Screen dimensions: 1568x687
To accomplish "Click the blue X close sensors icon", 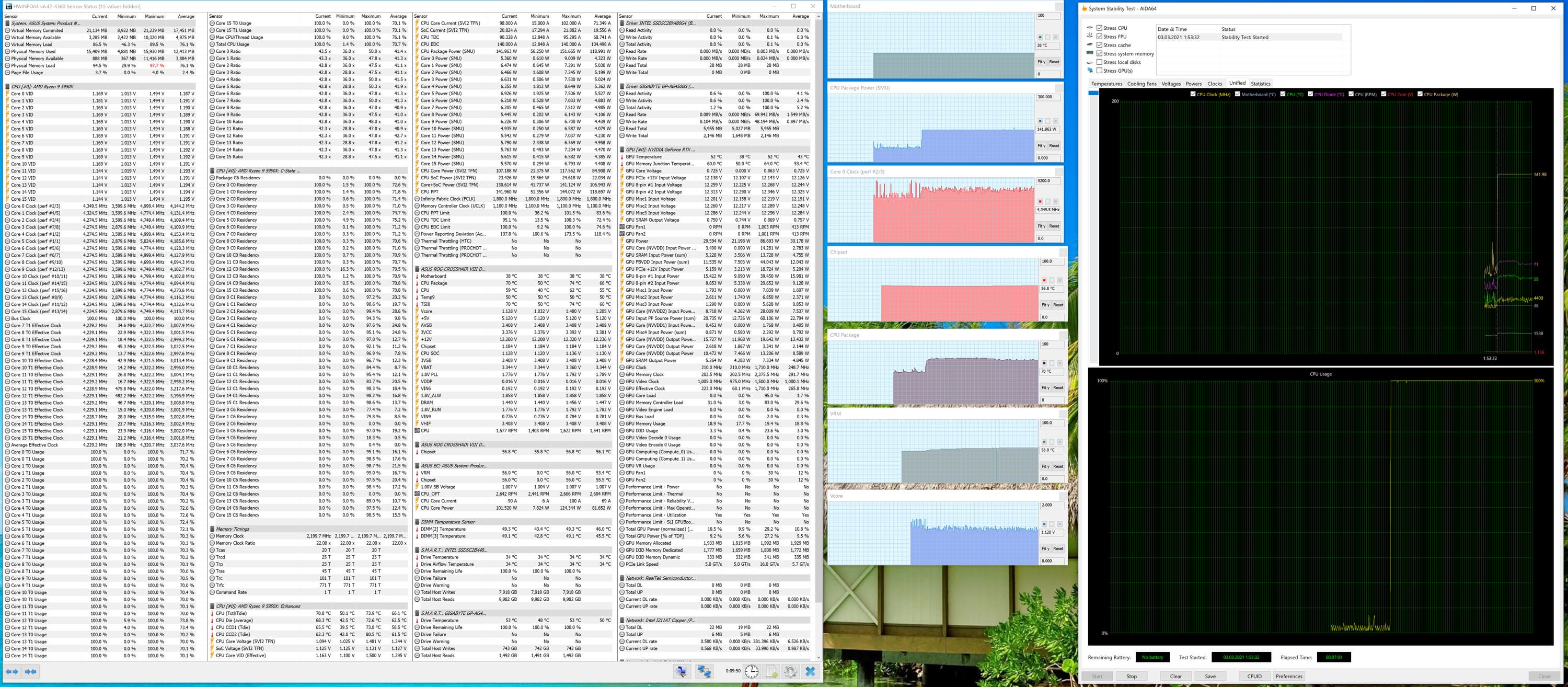I will (810, 671).
